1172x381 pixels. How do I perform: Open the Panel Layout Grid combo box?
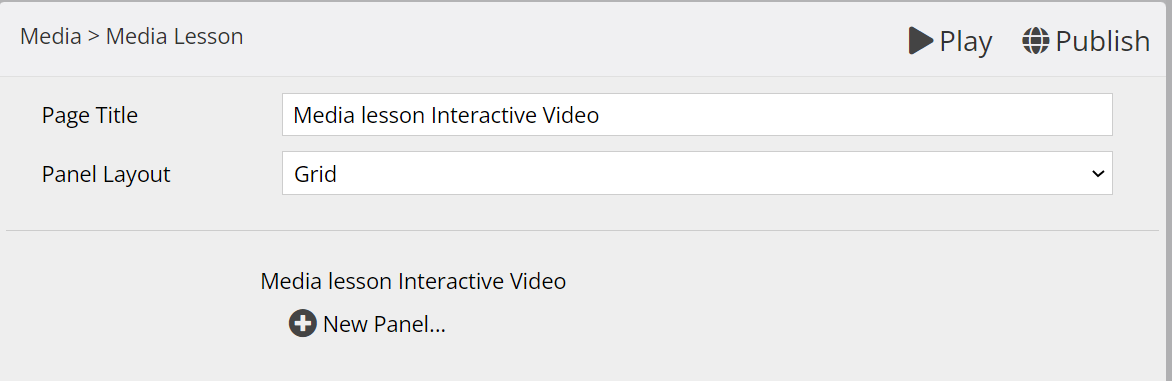(x=697, y=173)
